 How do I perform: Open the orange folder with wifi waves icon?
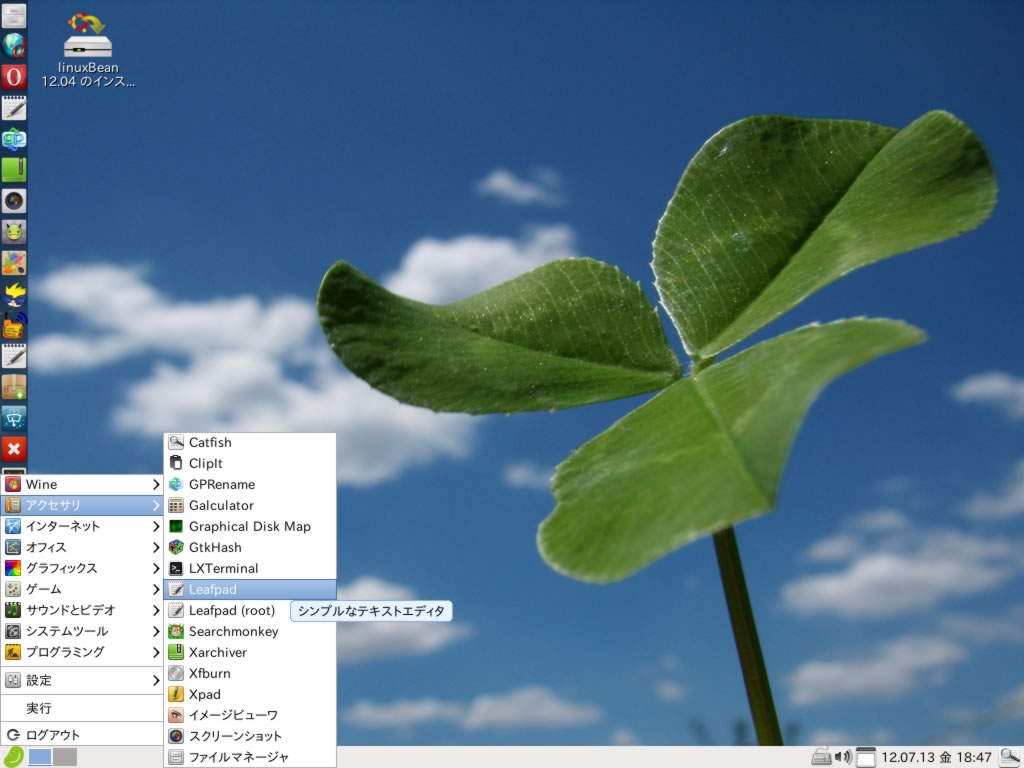[14, 325]
